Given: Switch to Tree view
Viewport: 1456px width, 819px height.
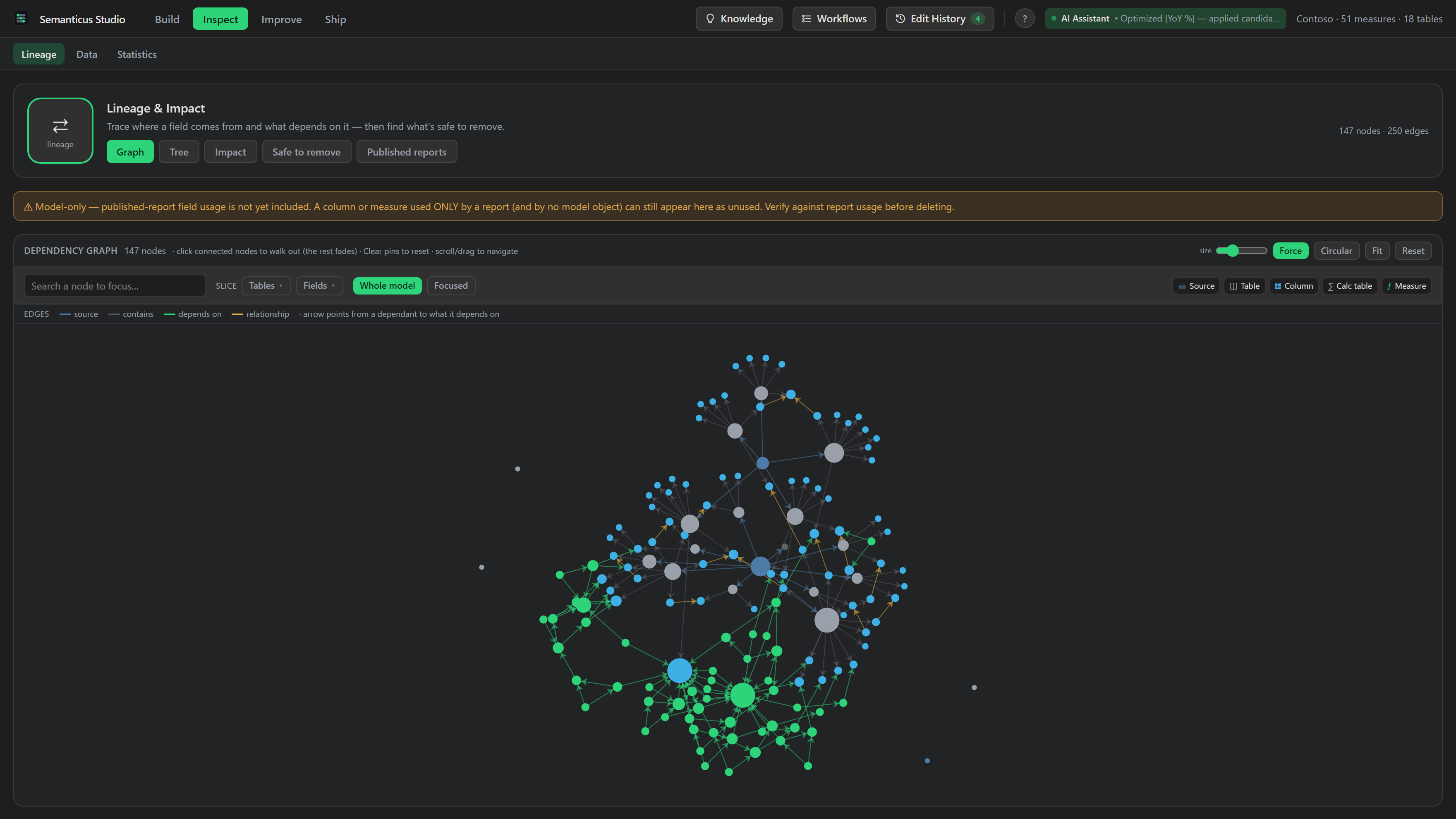Looking at the screenshot, I should [179, 151].
